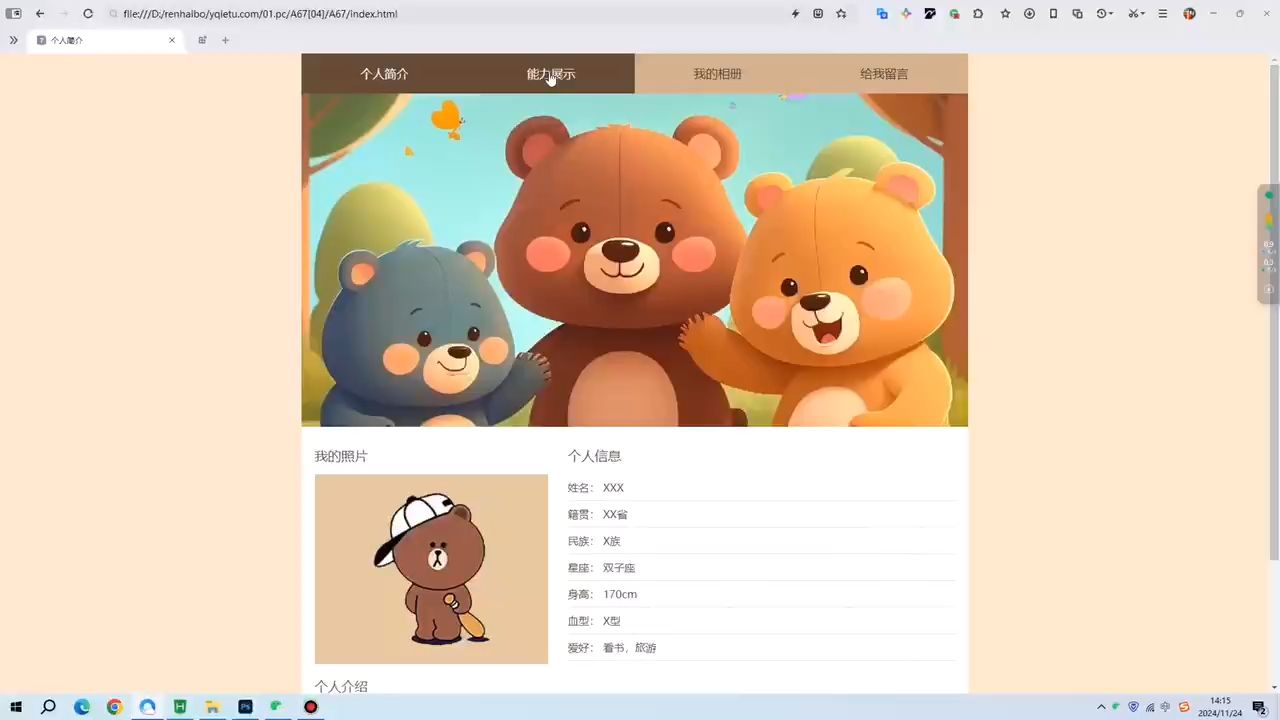
Task: Click the 我的照片 heading
Action: (x=341, y=456)
